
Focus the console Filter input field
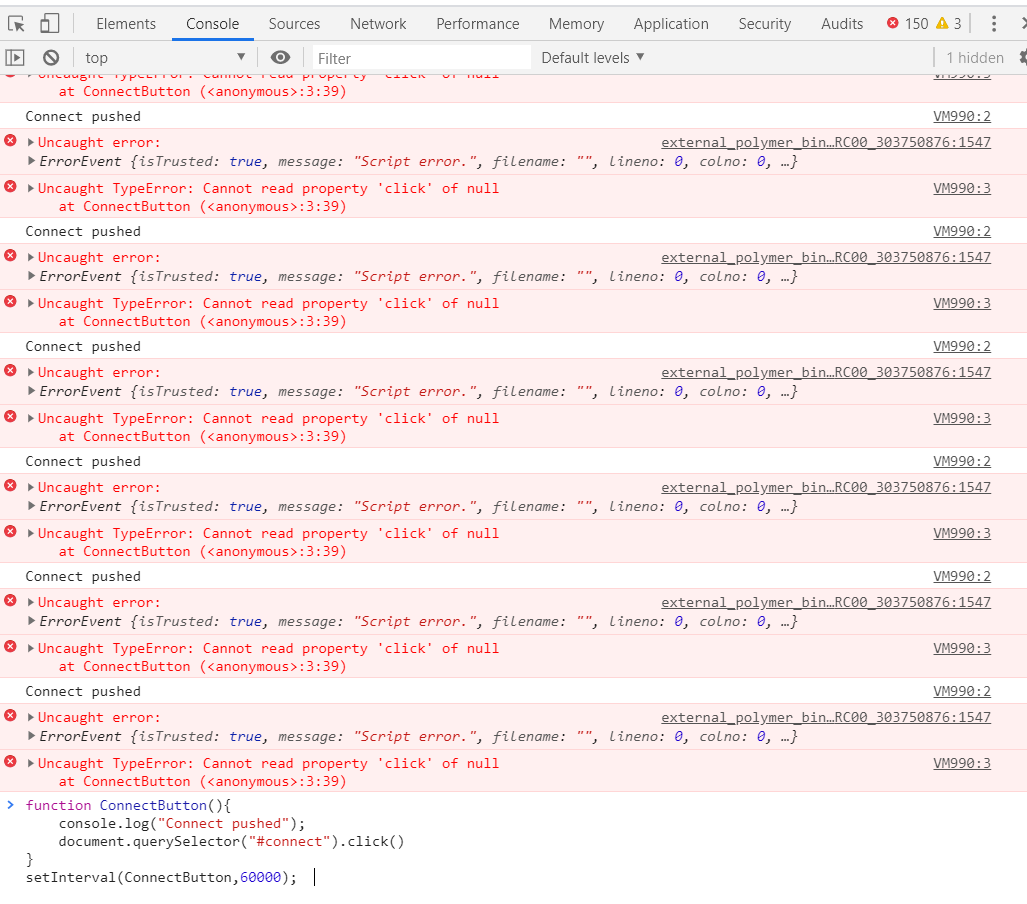[421, 58]
